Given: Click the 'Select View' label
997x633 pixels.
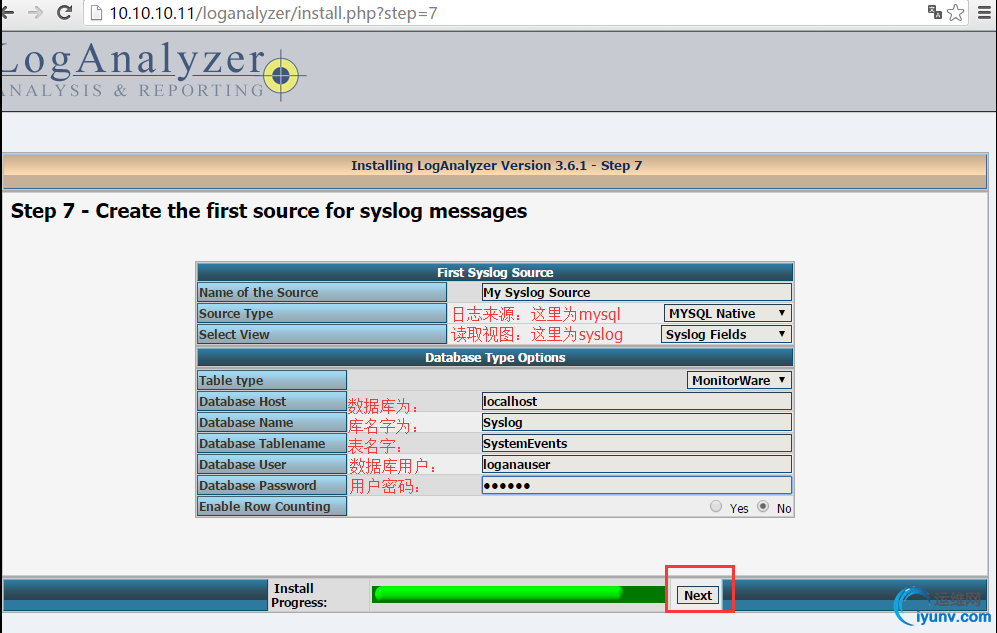Looking at the screenshot, I should click(234, 334).
